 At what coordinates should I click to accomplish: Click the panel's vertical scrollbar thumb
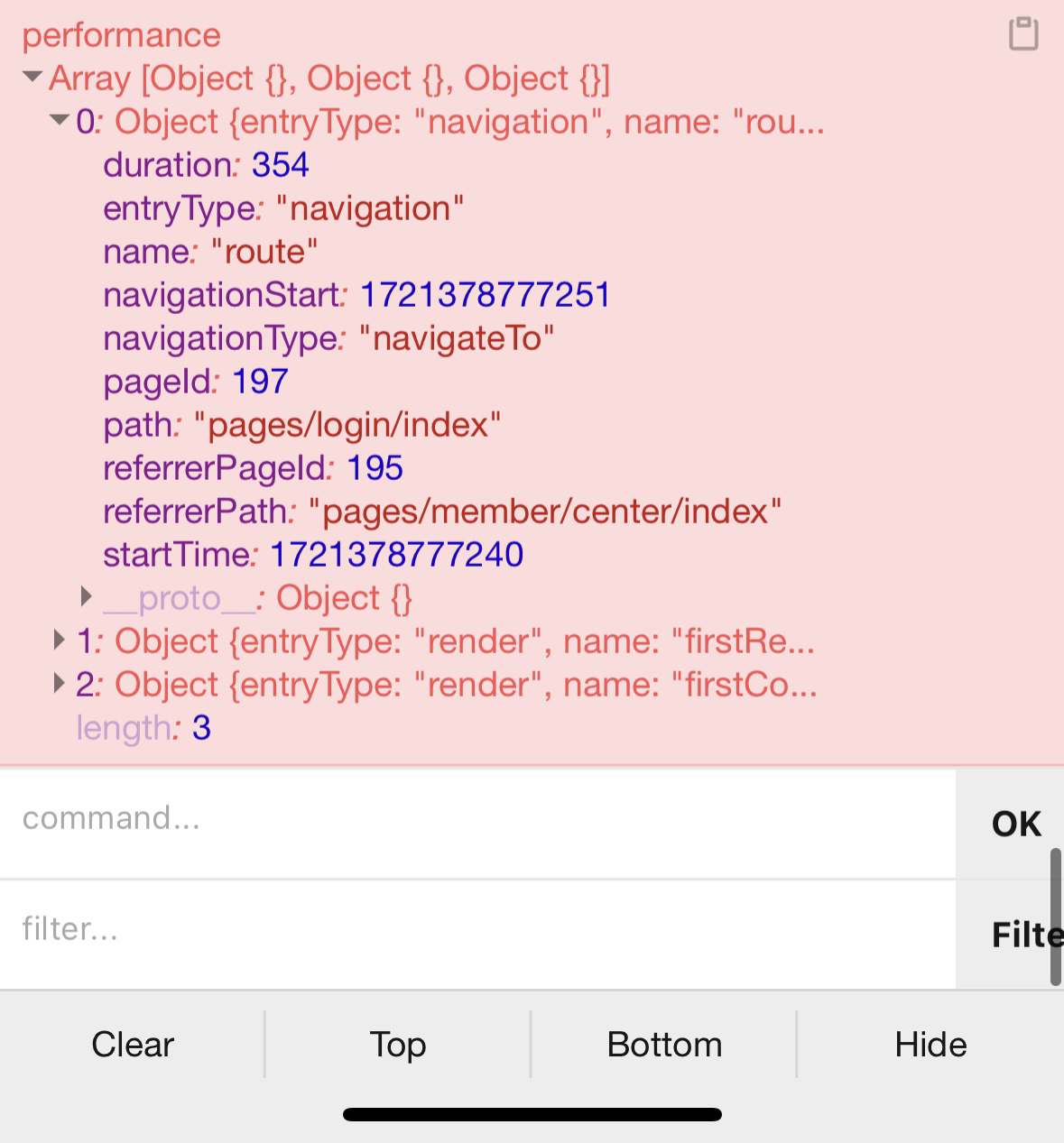click(x=1056, y=916)
